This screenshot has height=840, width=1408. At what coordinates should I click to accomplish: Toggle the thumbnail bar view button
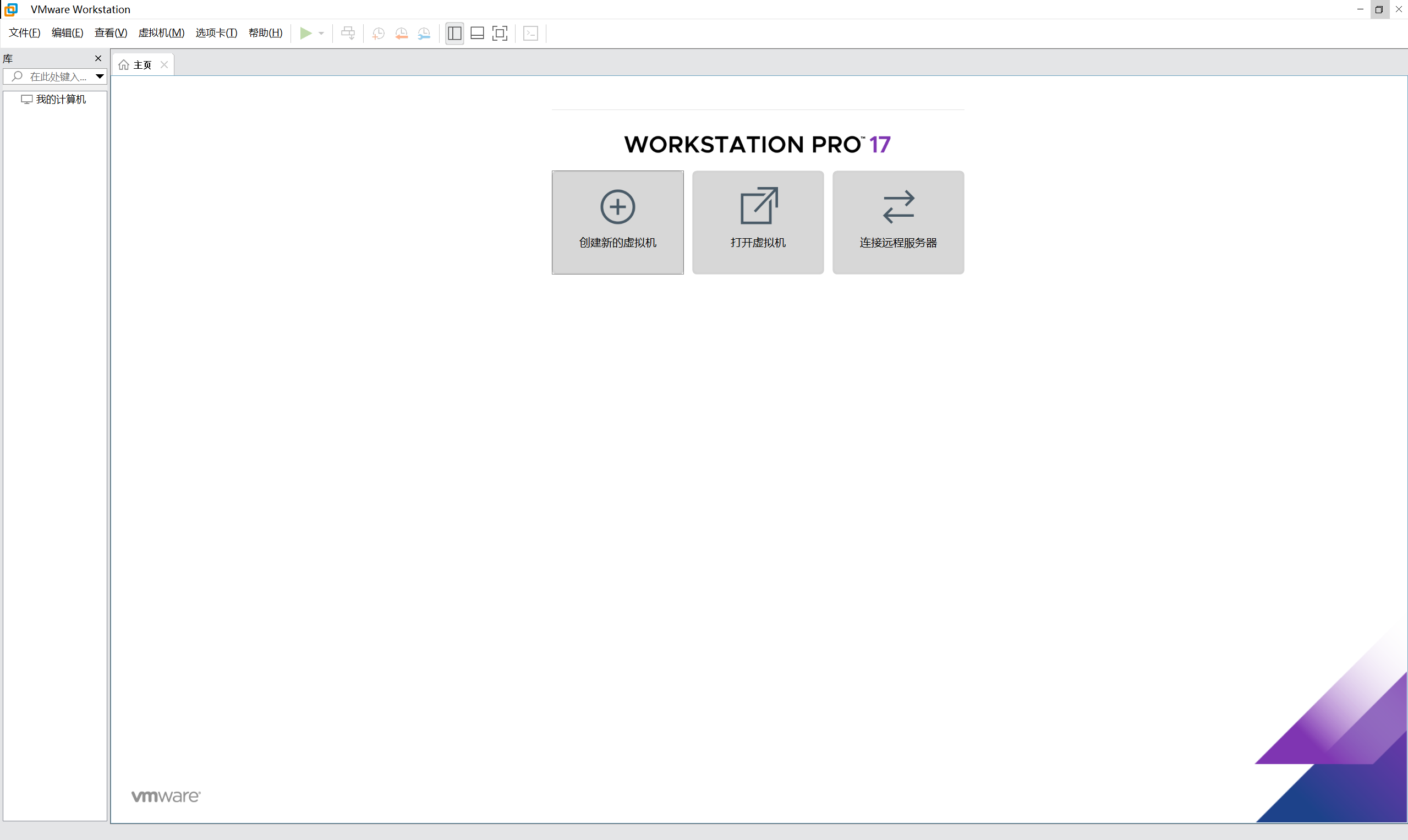pos(477,34)
